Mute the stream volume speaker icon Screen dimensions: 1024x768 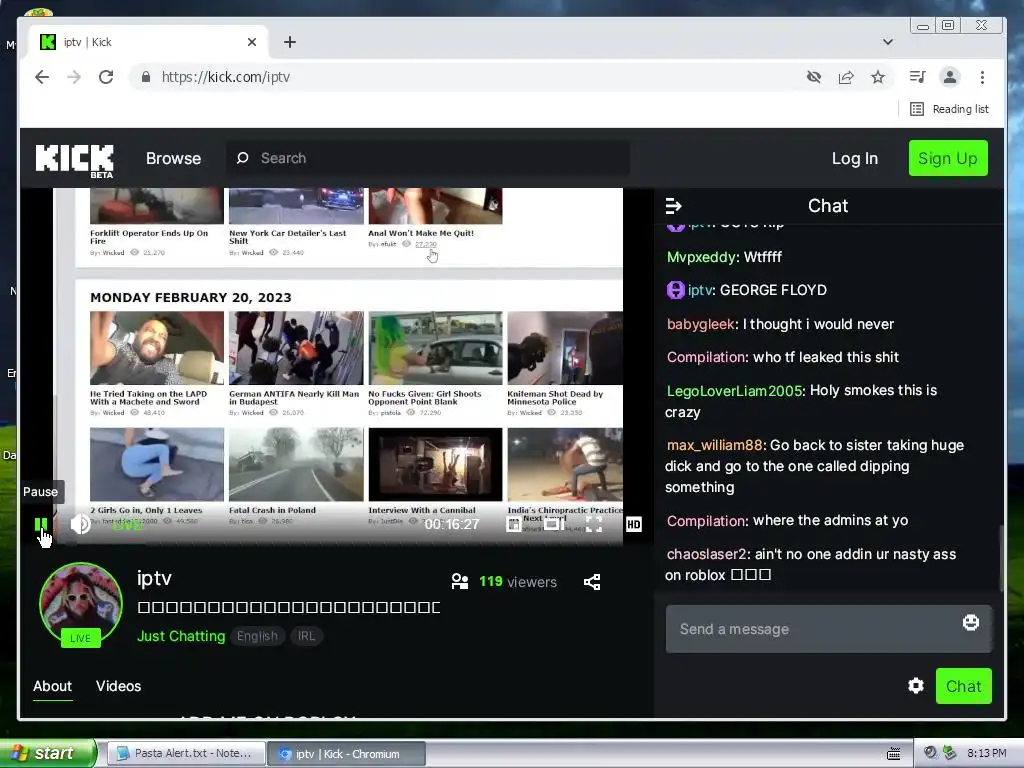coord(80,524)
